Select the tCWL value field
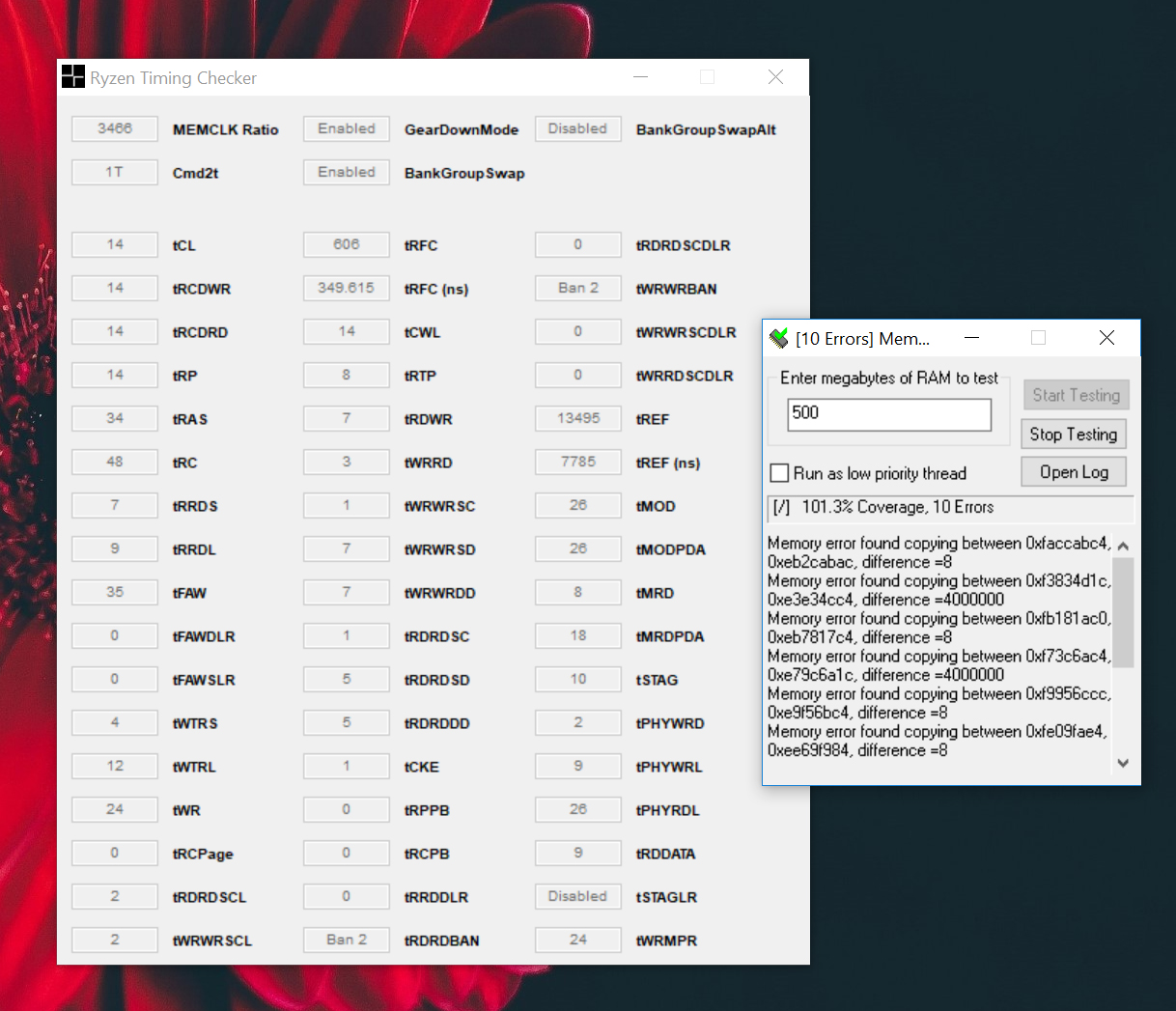 347,331
